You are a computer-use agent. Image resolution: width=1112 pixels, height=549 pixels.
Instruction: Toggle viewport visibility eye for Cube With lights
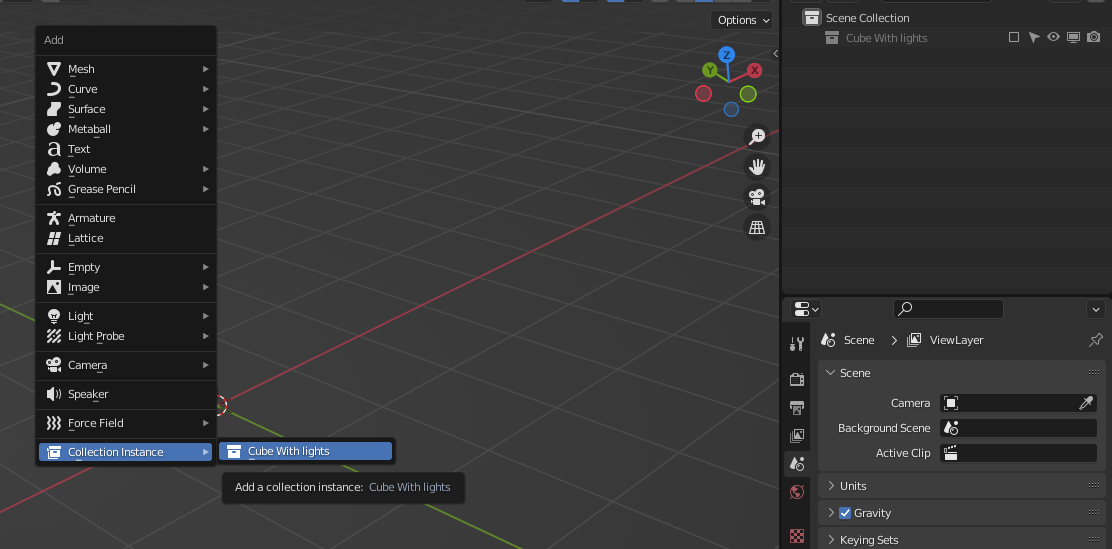click(x=1053, y=38)
